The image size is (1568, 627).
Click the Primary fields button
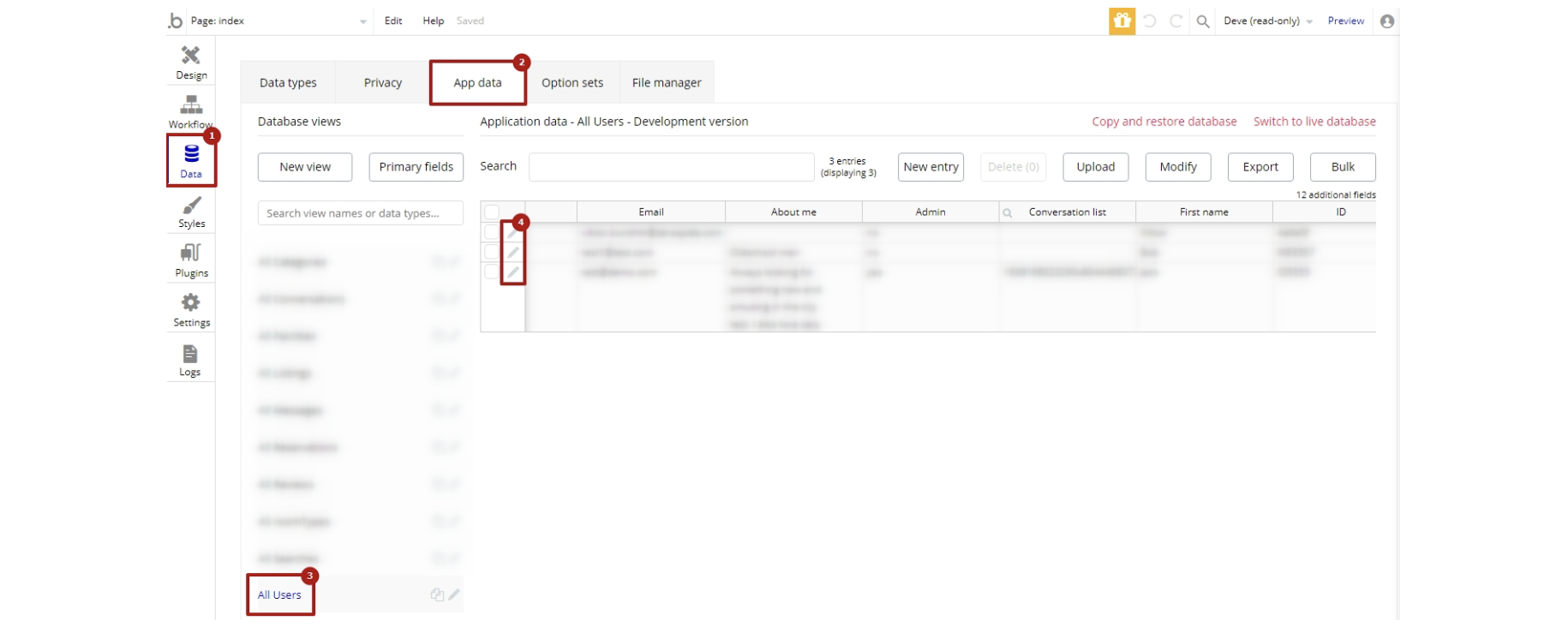[416, 167]
